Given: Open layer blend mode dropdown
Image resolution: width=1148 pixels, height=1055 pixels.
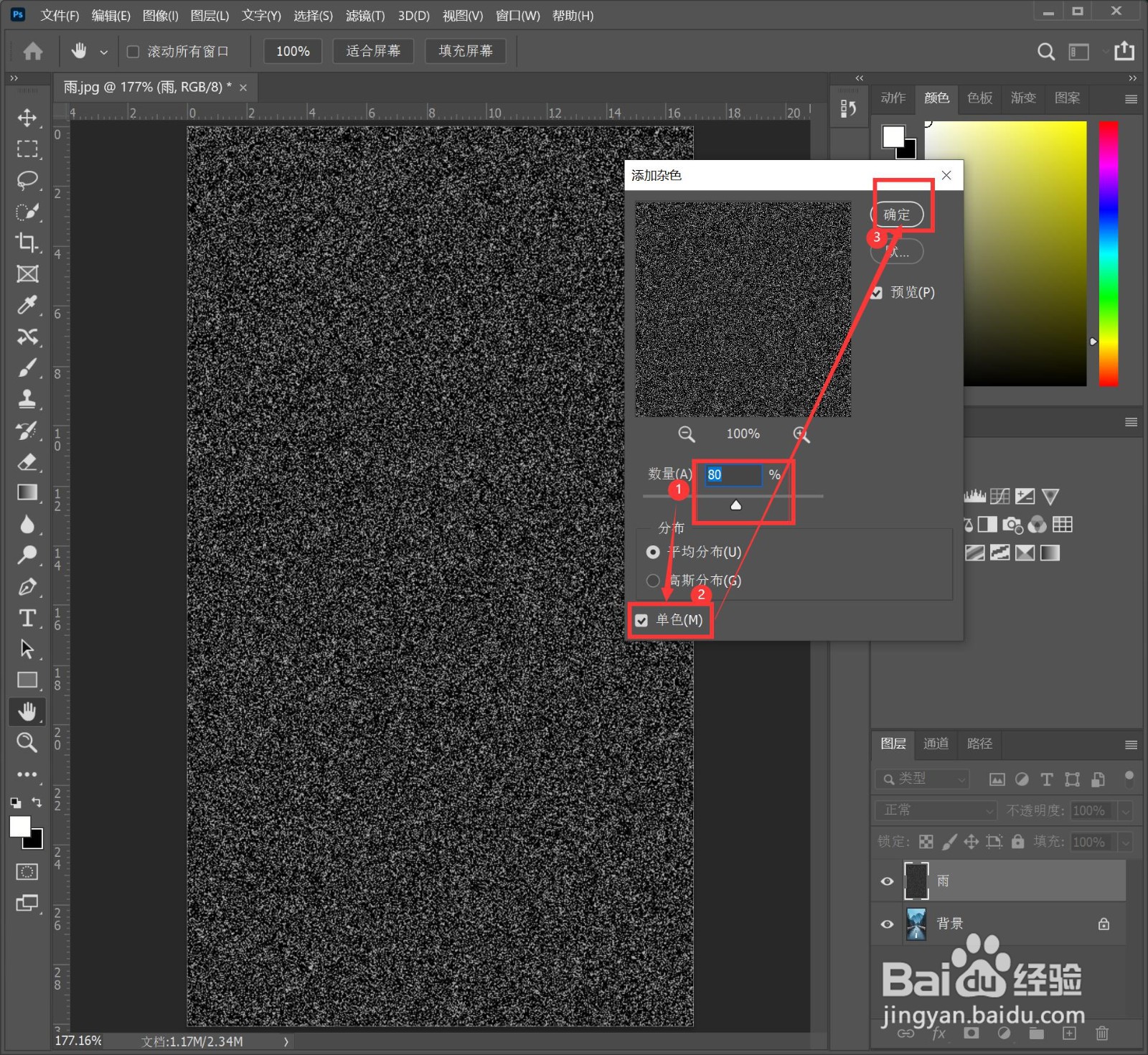Looking at the screenshot, I should pyautogui.click(x=936, y=810).
